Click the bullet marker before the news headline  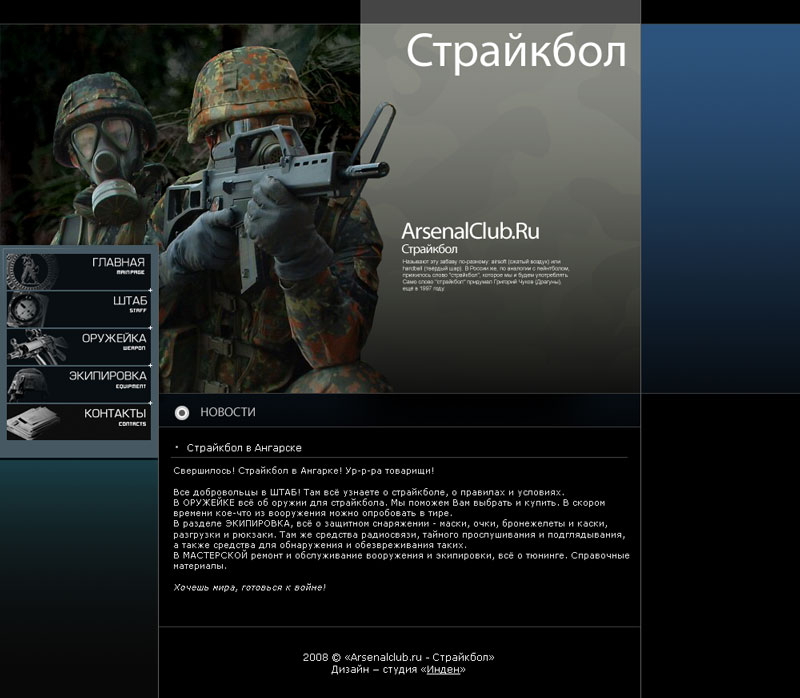(x=179, y=448)
